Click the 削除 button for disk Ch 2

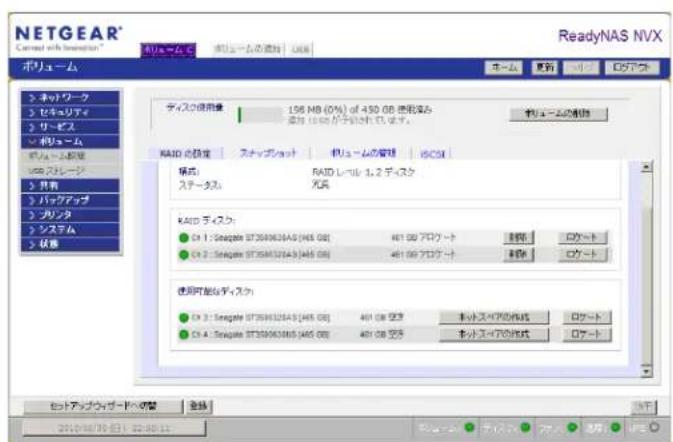518,254
